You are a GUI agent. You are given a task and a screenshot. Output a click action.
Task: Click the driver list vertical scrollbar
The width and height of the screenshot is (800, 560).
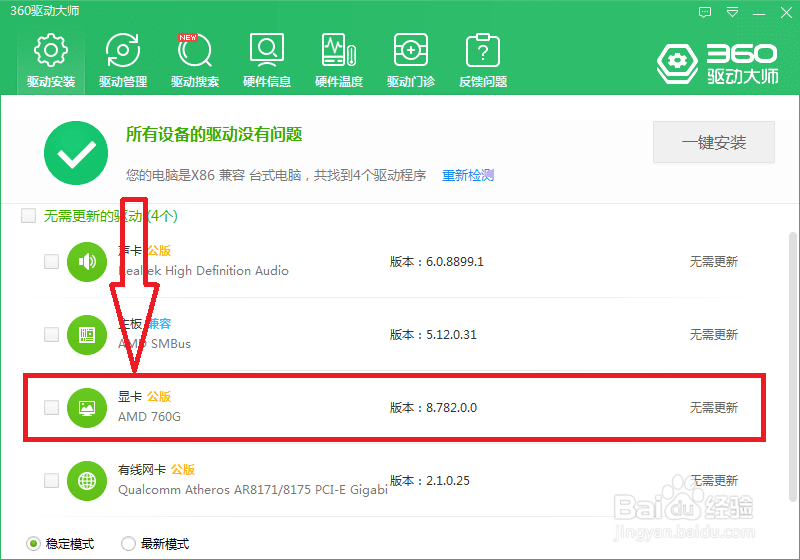[792, 366]
